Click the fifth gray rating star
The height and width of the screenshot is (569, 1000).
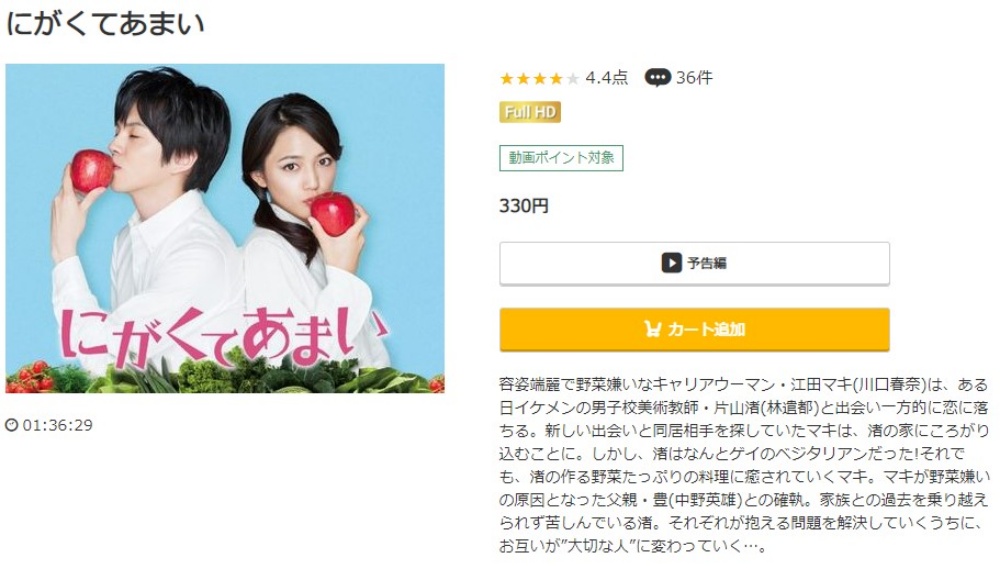[573, 78]
